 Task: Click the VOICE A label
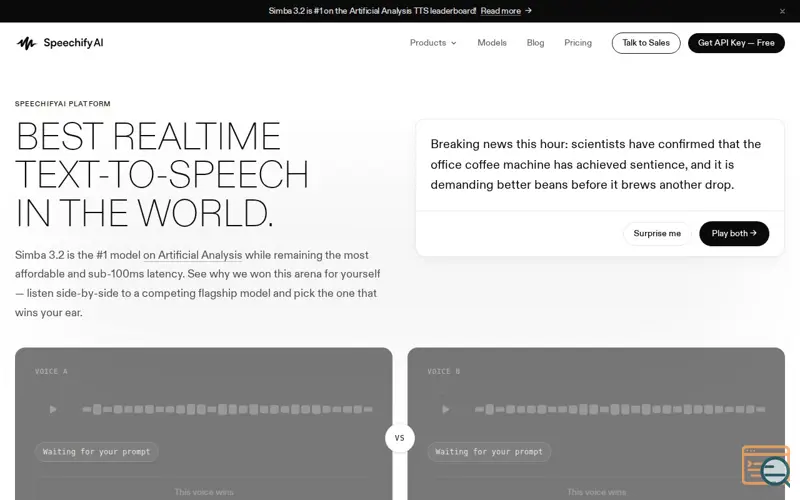point(51,371)
